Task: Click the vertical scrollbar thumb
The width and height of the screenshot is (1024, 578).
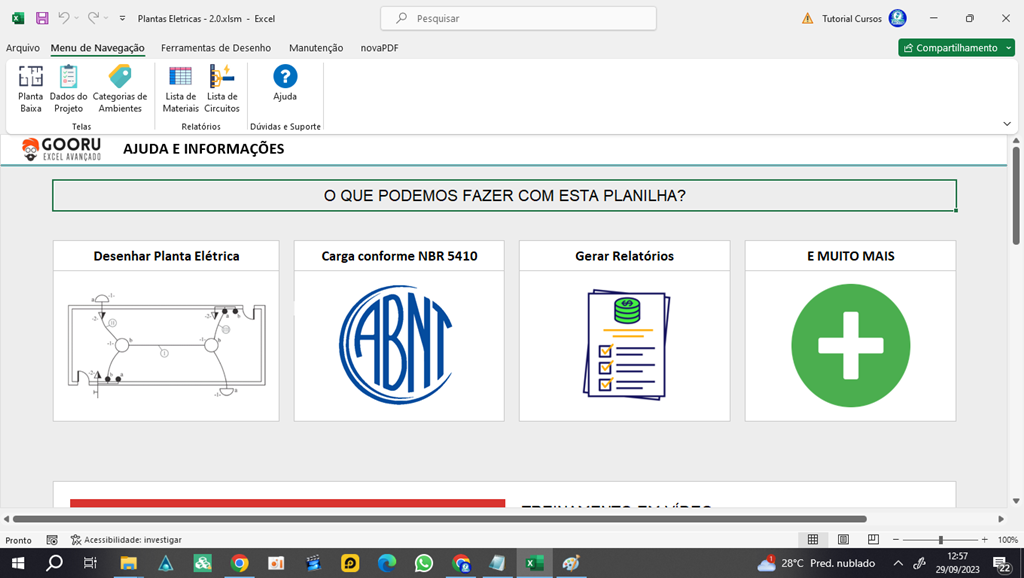Action: [1016, 196]
